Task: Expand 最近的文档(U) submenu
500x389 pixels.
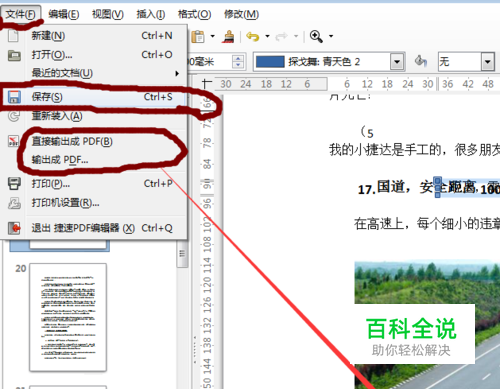Action: click(x=93, y=73)
